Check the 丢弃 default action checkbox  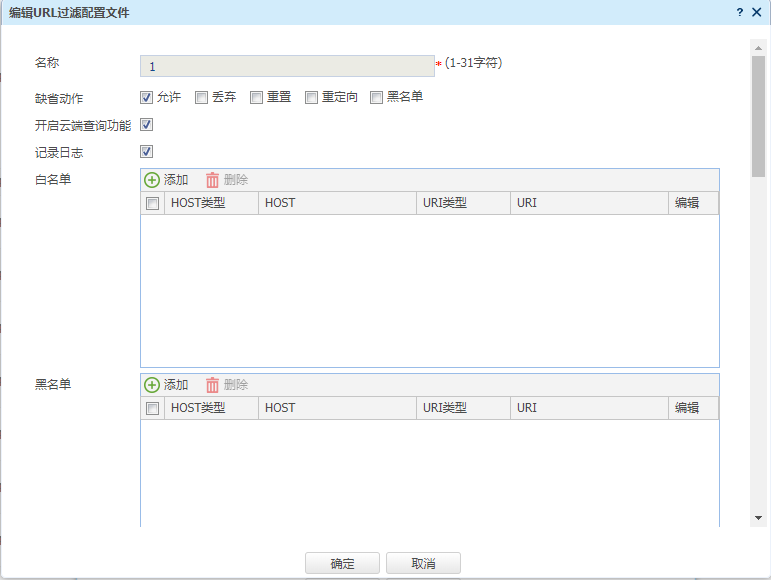point(202,97)
